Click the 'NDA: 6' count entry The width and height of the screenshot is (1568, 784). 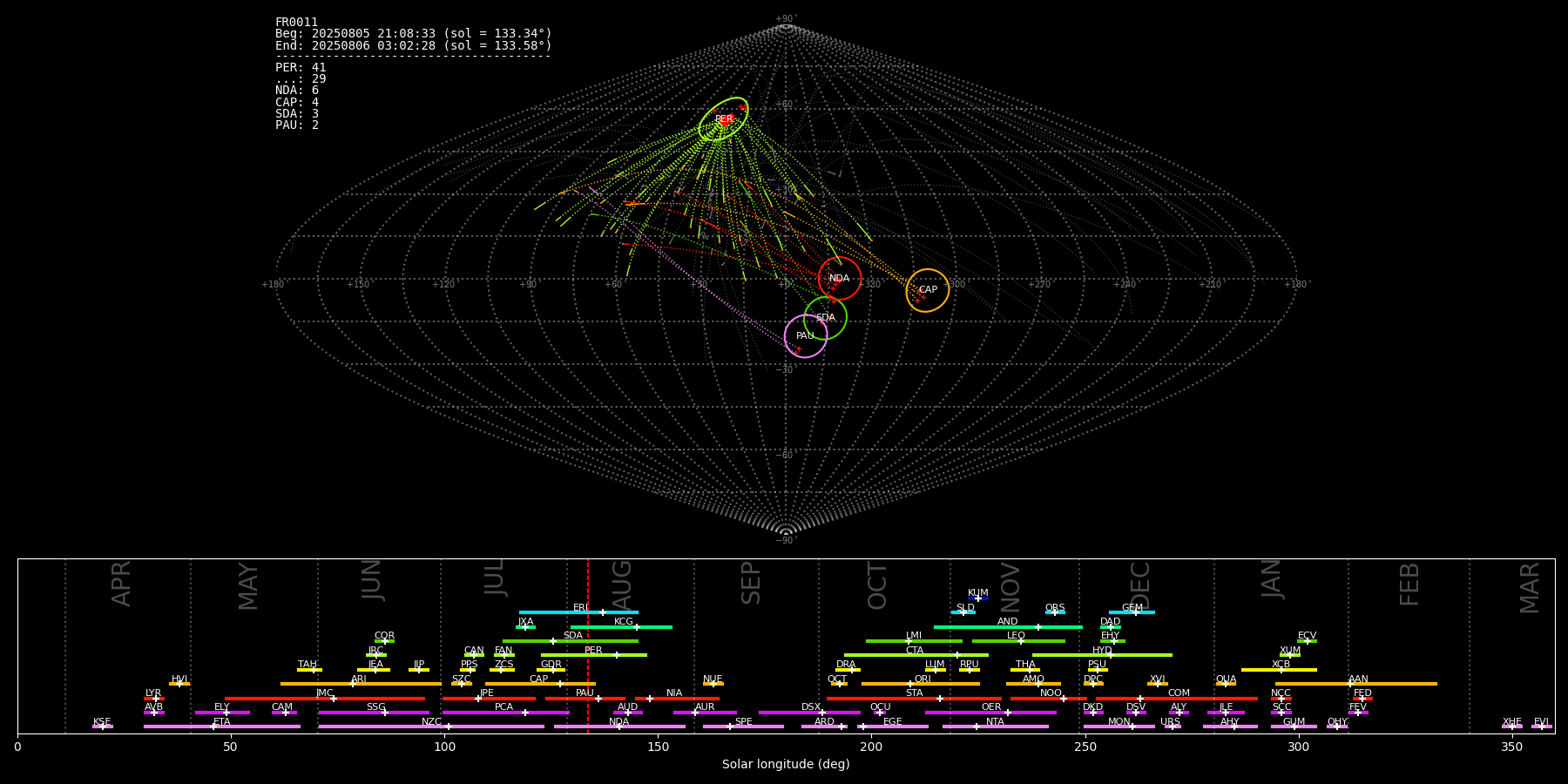297,91
